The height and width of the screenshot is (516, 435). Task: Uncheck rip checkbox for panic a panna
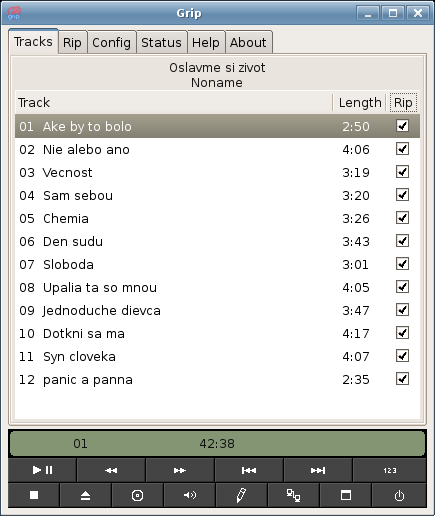[402, 379]
